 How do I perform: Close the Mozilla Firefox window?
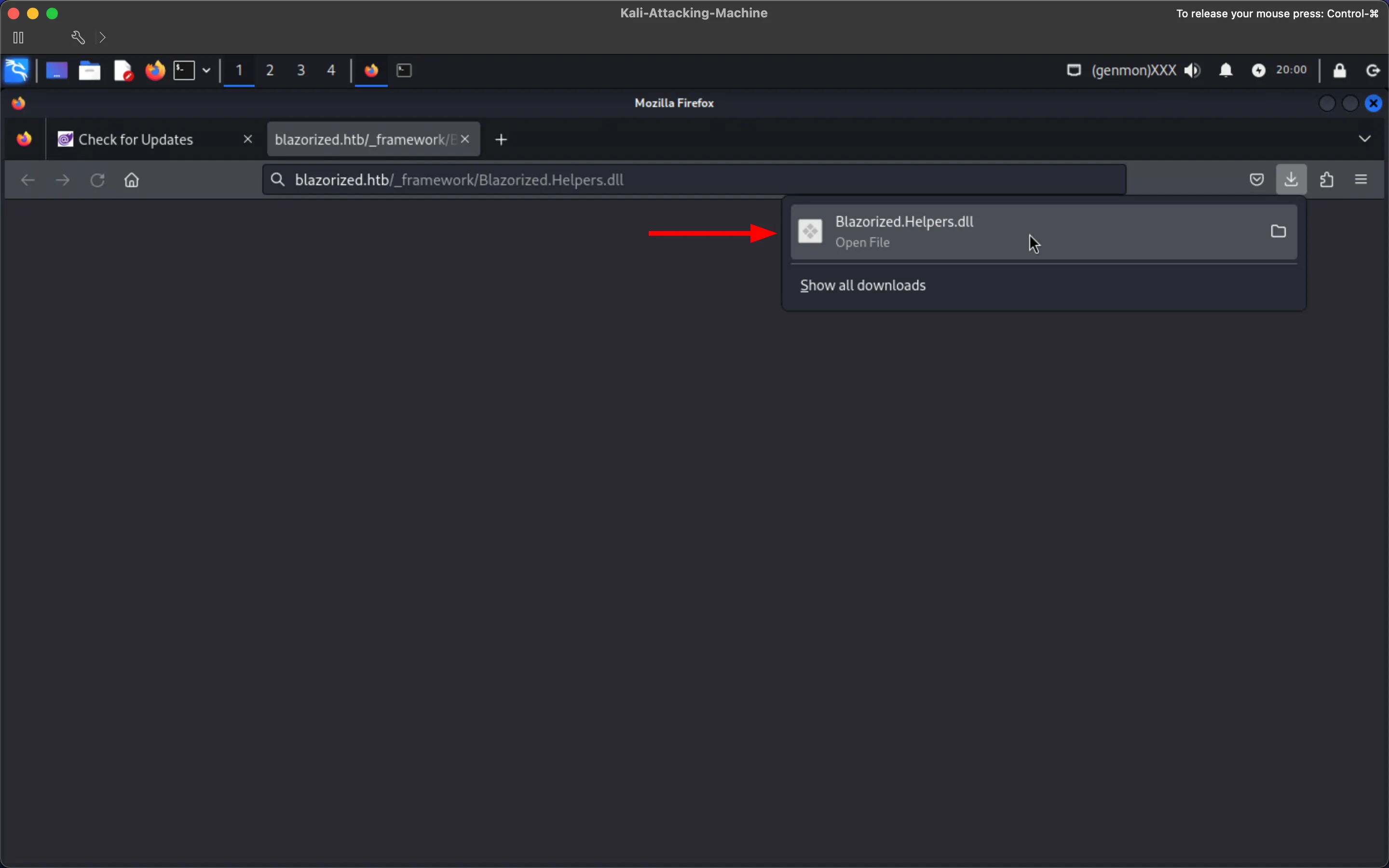click(1374, 103)
